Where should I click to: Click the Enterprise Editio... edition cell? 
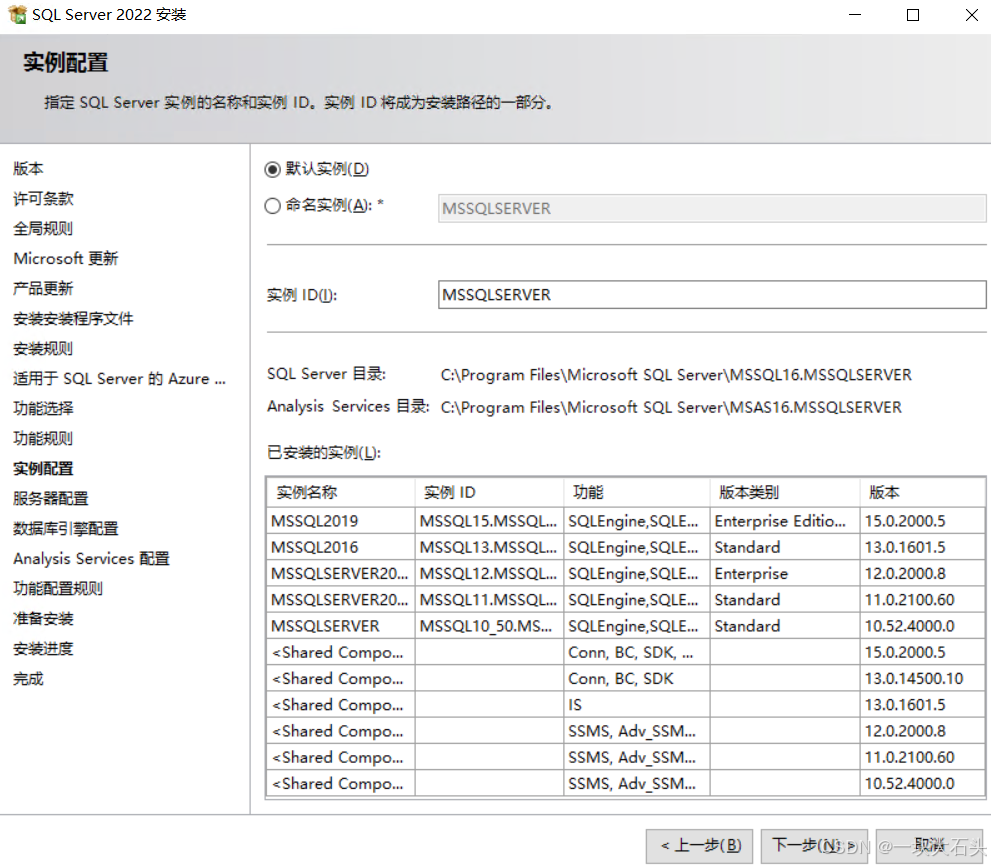(x=784, y=521)
